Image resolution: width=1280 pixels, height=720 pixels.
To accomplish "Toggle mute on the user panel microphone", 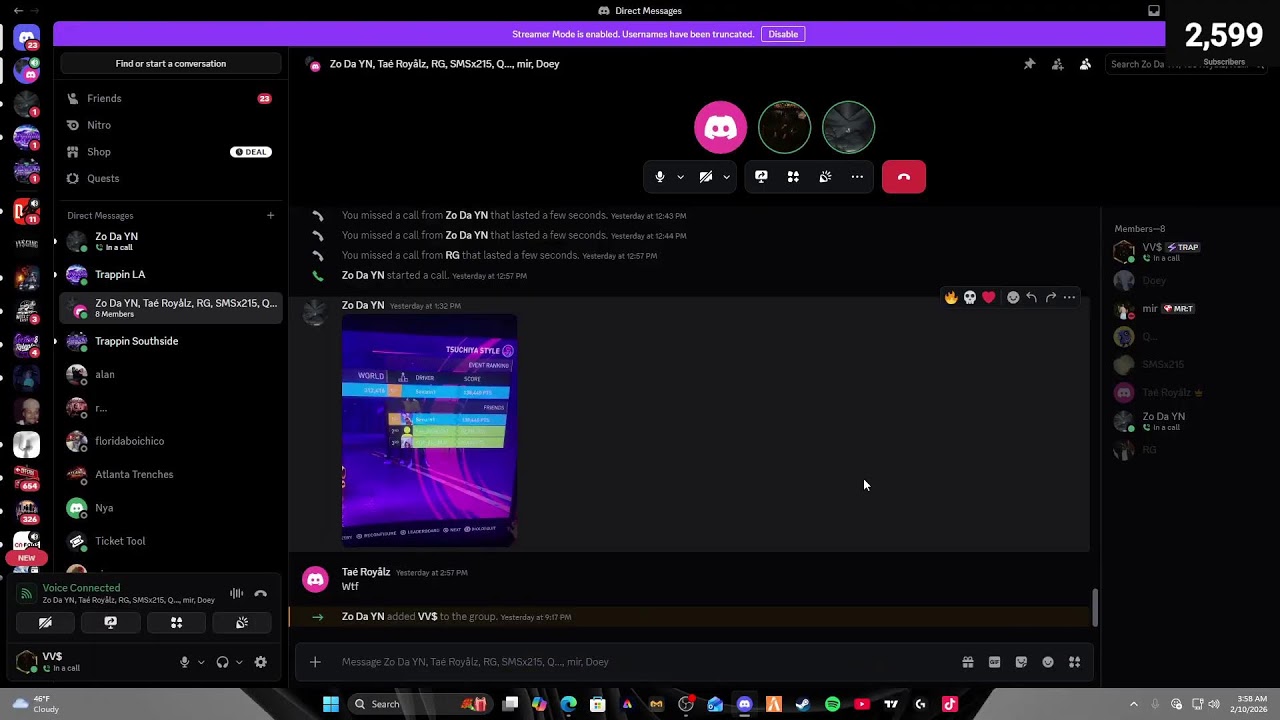I will tap(184, 662).
